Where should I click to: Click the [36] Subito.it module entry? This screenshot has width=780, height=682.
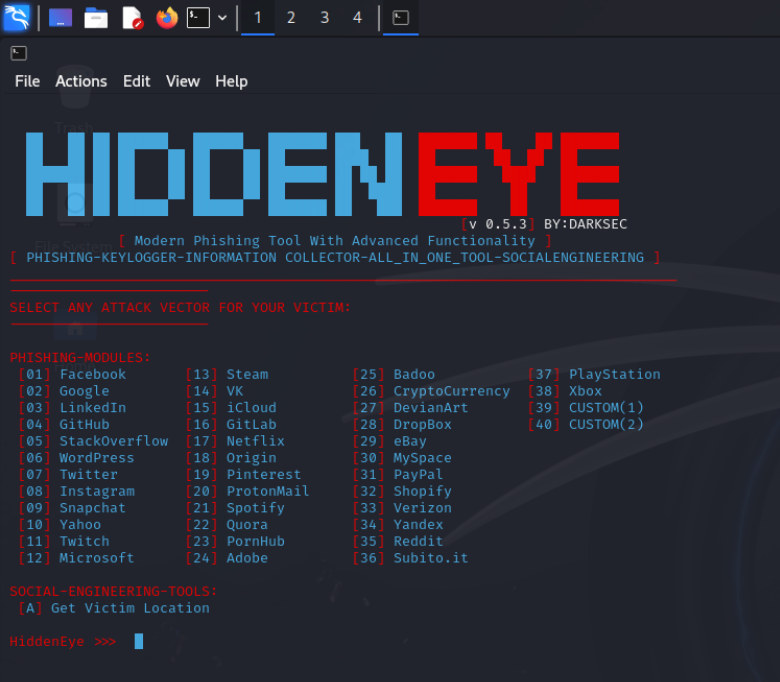coord(410,558)
